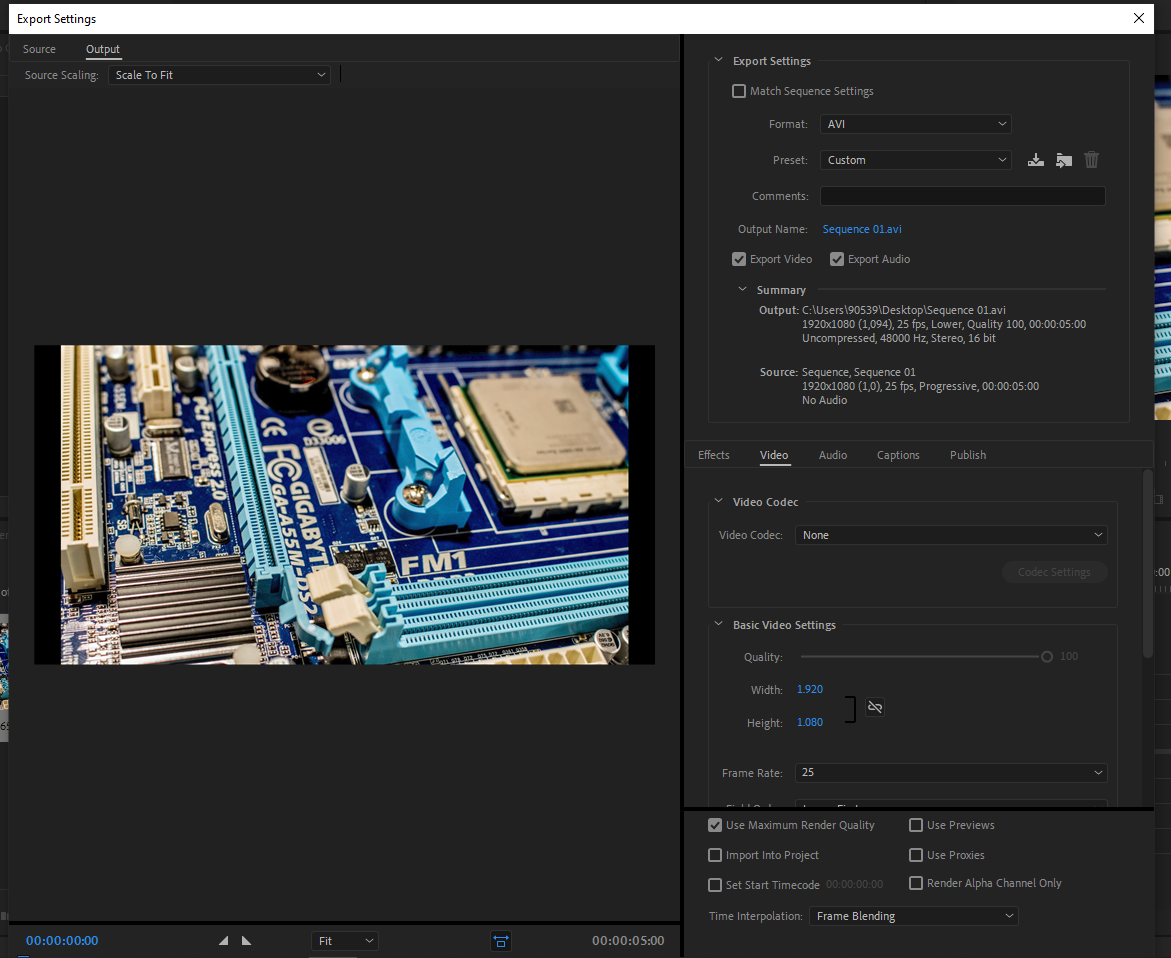1171x958 pixels.
Task: Enable Match Sequence Settings checkbox
Action: [739, 91]
